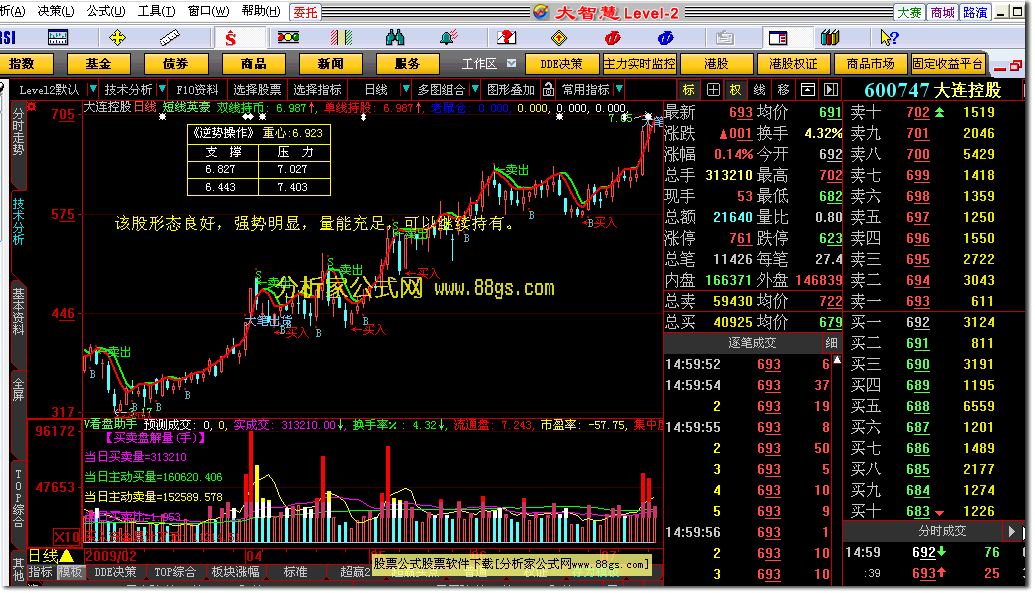Viewport: 1035px width, 593px height.
Task: Open the 决策(L) menu
Action: click(x=55, y=11)
